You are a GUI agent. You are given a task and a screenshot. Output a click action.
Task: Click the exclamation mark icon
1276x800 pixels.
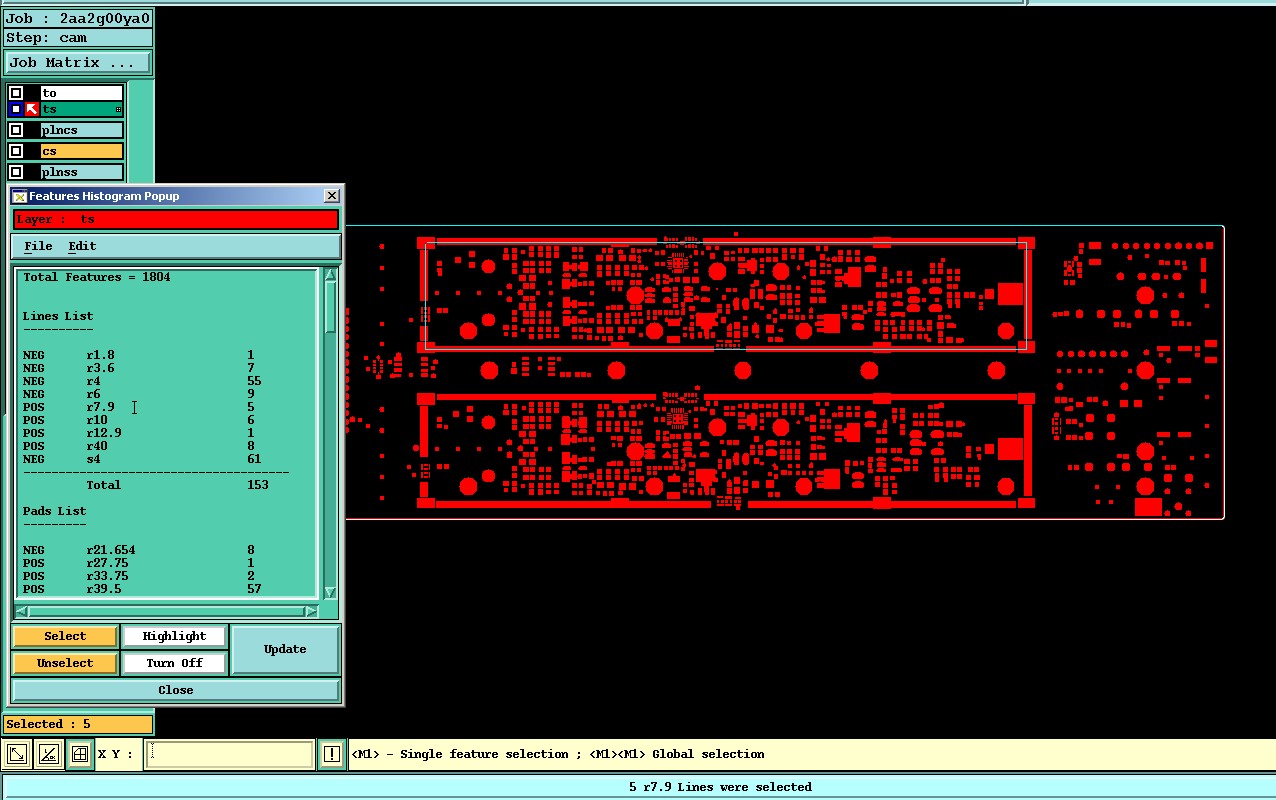point(332,754)
